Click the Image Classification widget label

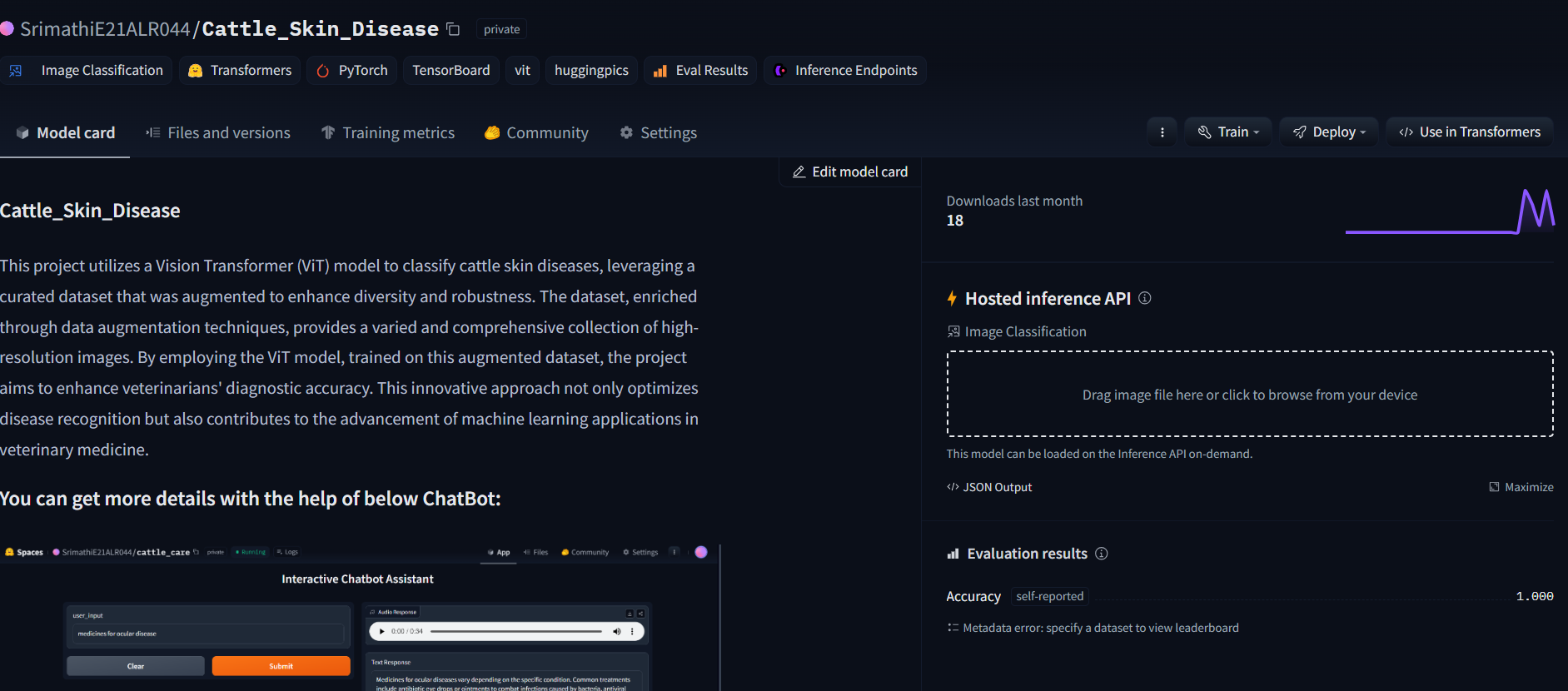pyautogui.click(x=1017, y=331)
